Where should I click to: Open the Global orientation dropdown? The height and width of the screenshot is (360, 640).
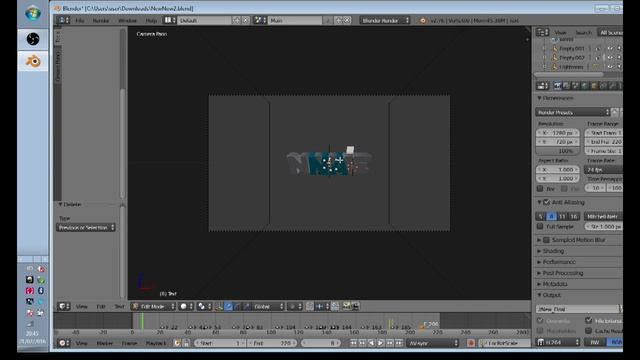tap(268, 306)
